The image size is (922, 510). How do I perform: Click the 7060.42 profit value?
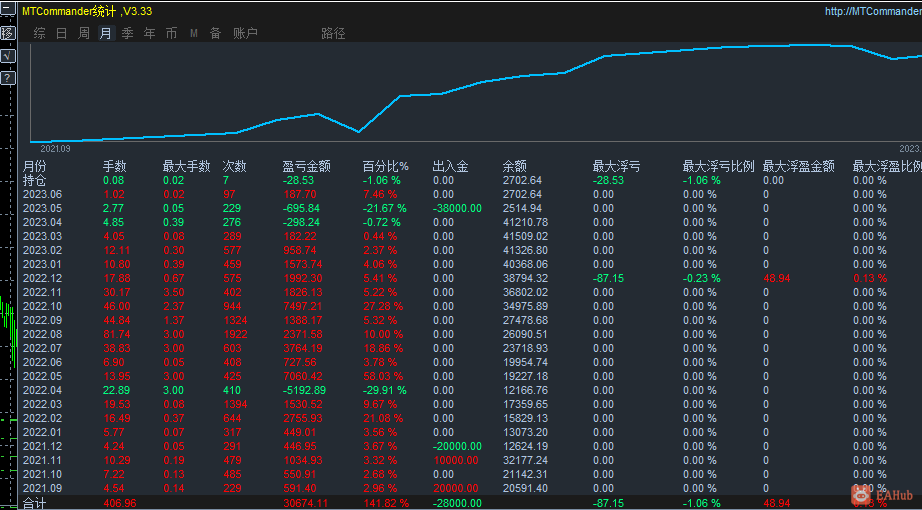click(x=303, y=376)
